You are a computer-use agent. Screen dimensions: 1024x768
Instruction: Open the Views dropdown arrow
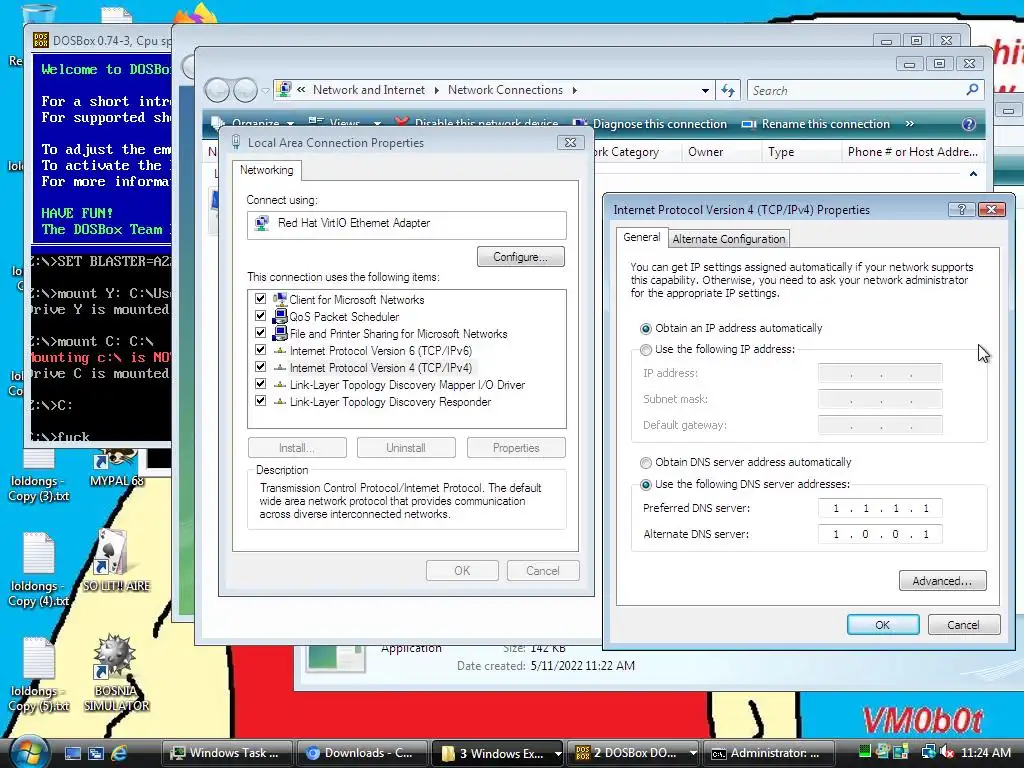click(x=377, y=123)
